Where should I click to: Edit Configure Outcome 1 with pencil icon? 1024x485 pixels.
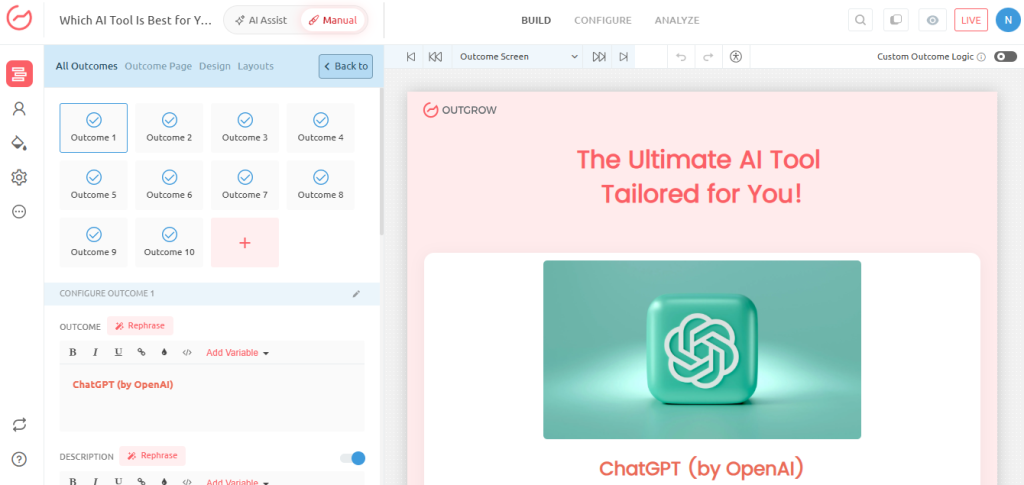(356, 294)
